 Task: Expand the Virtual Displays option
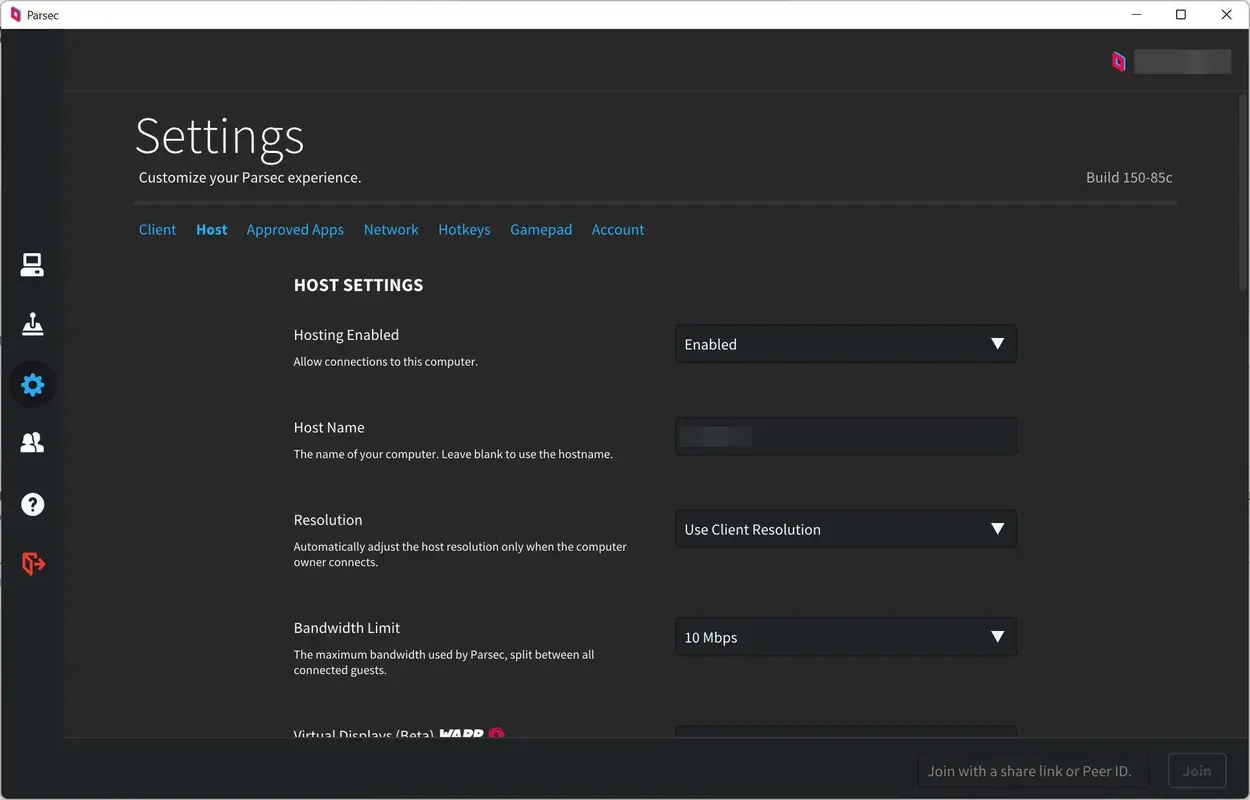pyautogui.click(x=845, y=735)
